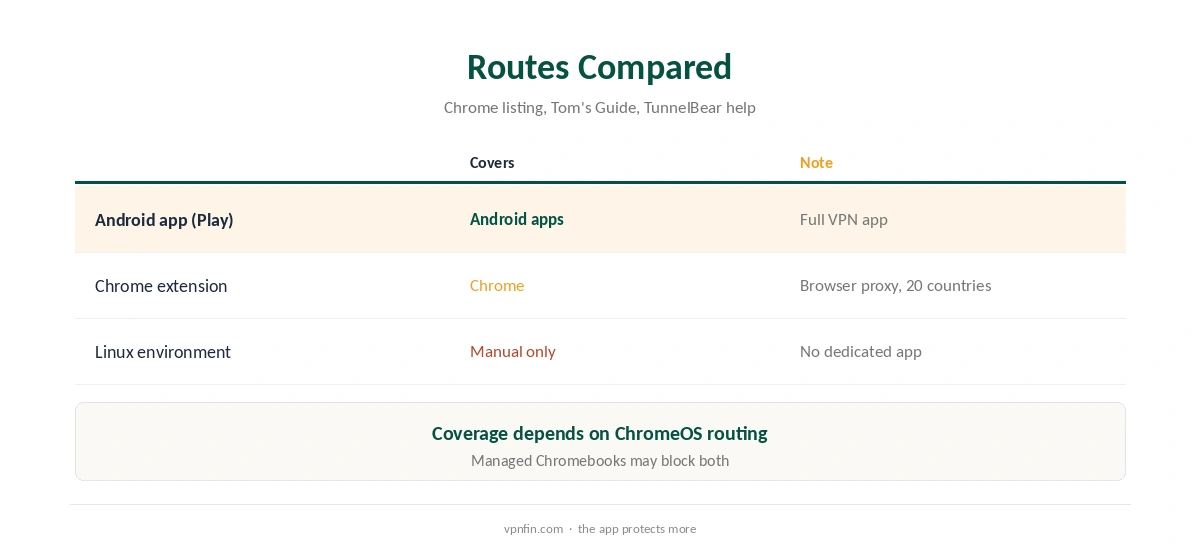Viewport: 1200px width, 548px height.
Task: Click the 'vpnfin.com' footer text
Action: click(534, 529)
